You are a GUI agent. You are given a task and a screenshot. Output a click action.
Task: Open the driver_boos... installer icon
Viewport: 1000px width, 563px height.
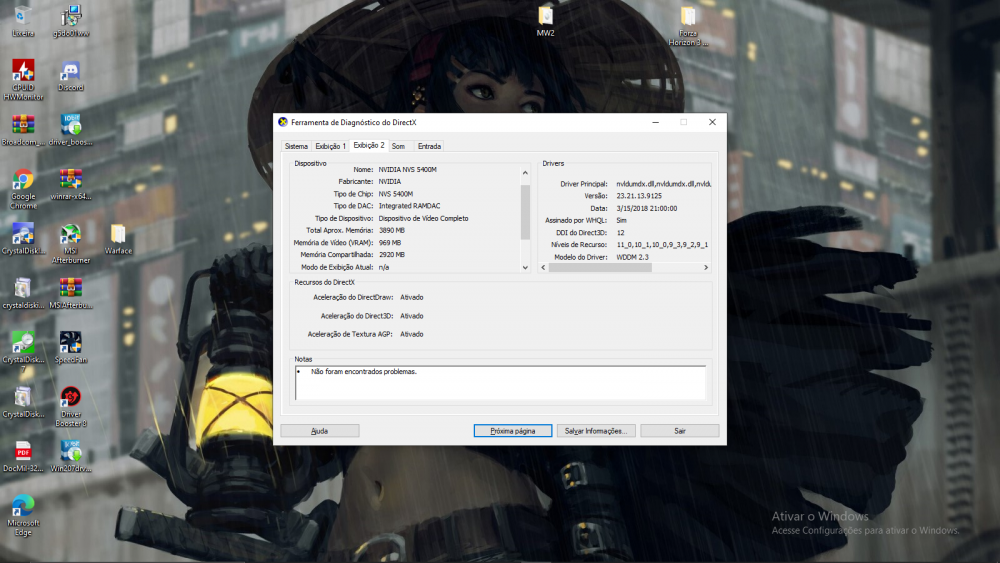[x=71, y=128]
